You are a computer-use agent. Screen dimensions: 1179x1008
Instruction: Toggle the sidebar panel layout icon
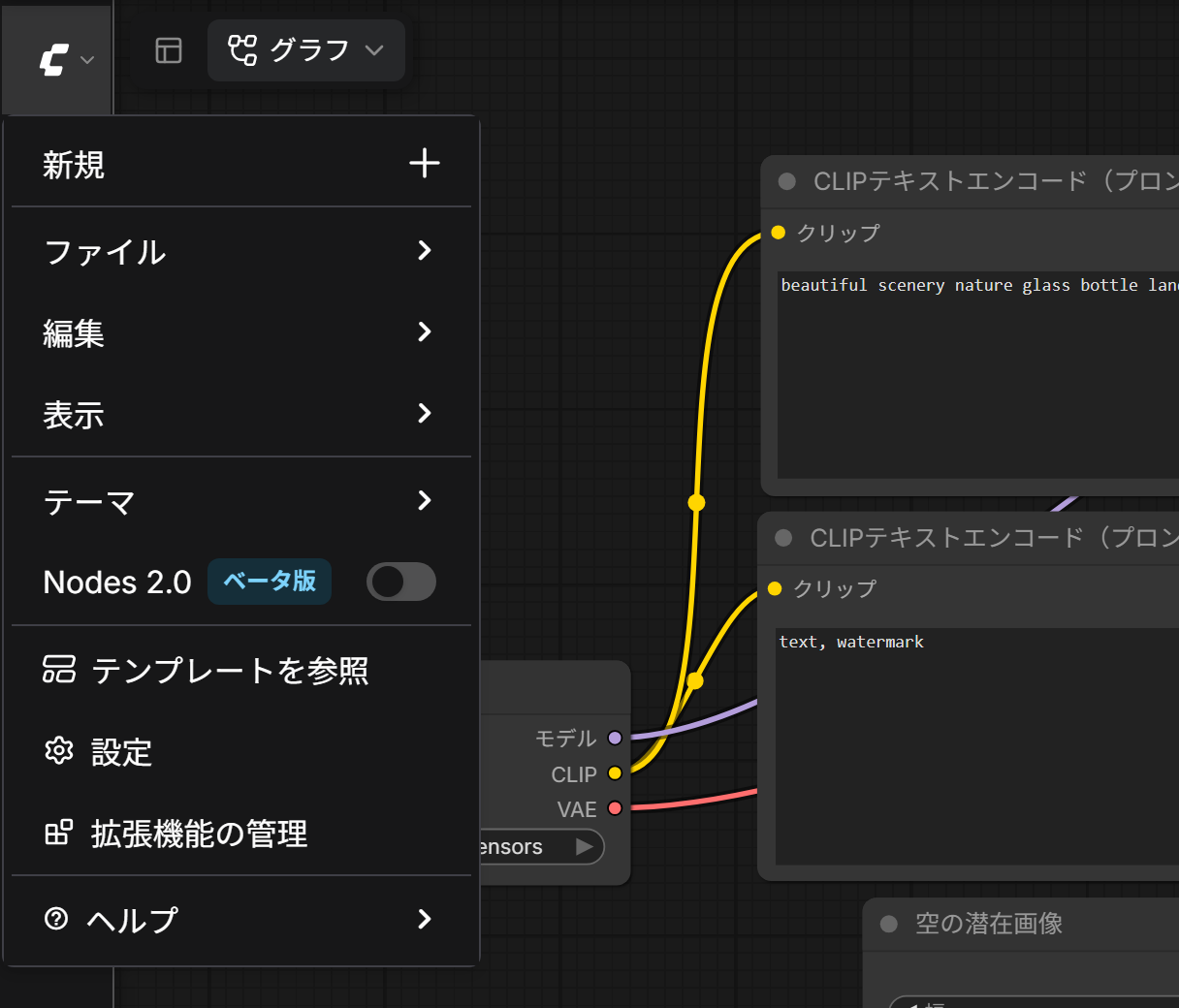click(169, 50)
